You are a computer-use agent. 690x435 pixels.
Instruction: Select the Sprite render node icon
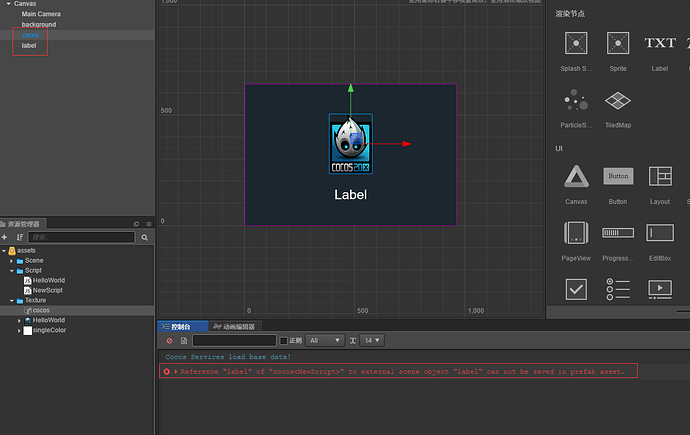click(618, 43)
